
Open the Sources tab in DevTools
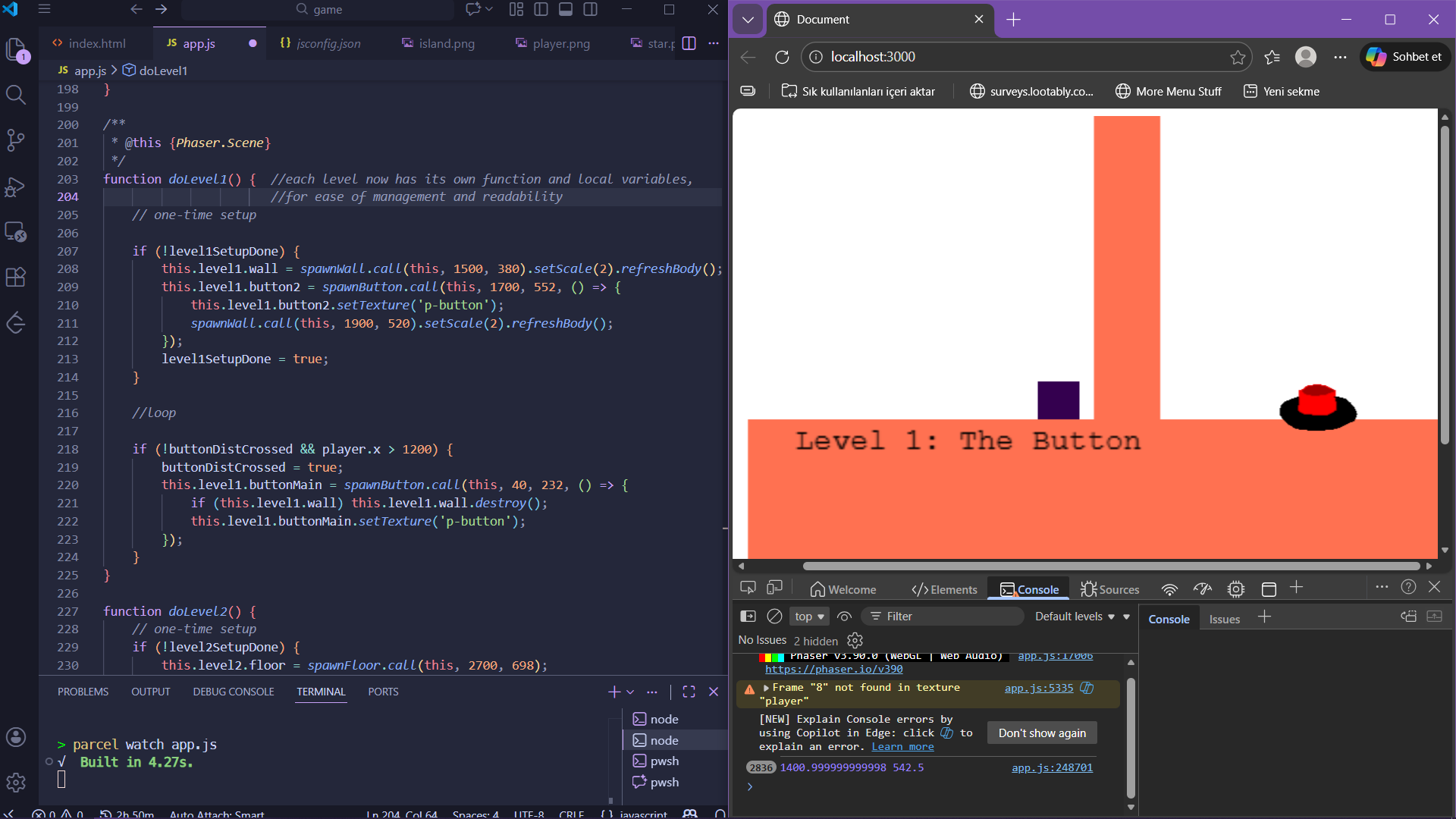(x=1110, y=589)
